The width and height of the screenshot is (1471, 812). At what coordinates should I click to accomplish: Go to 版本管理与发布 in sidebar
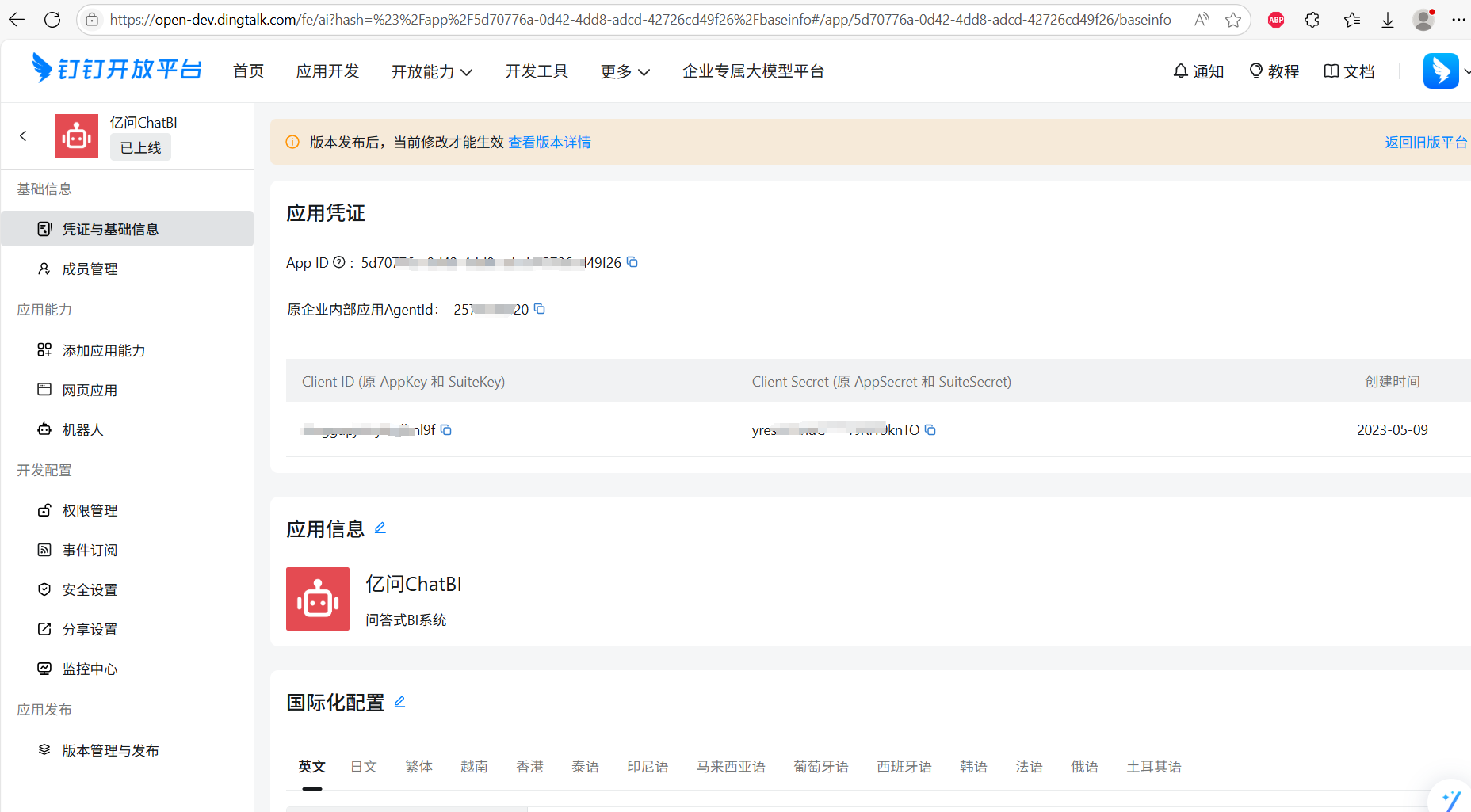(110, 750)
